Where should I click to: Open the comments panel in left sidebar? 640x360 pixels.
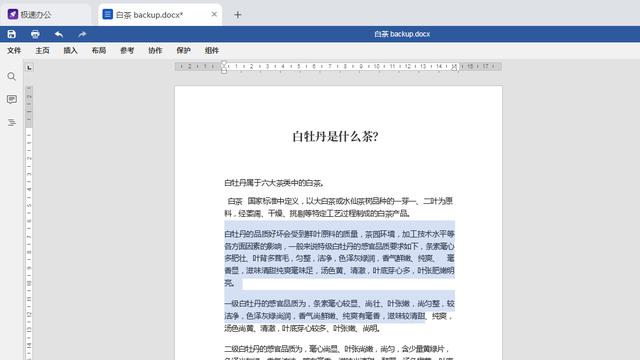pos(11,99)
